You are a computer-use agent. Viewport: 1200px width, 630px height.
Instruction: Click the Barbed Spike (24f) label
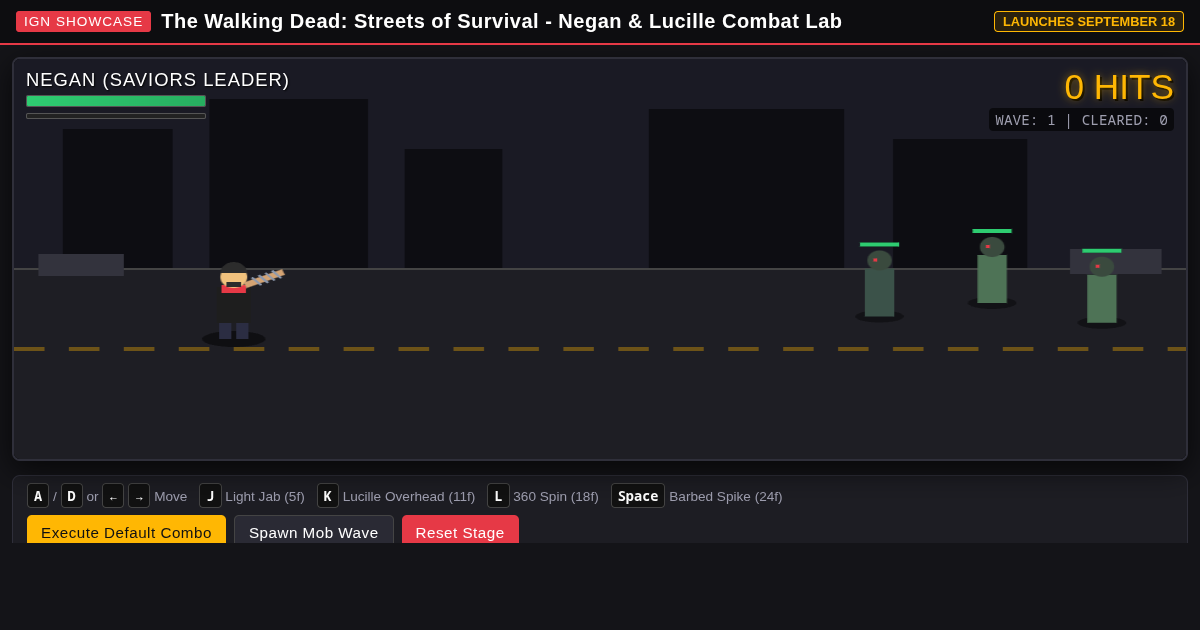[x=726, y=496]
